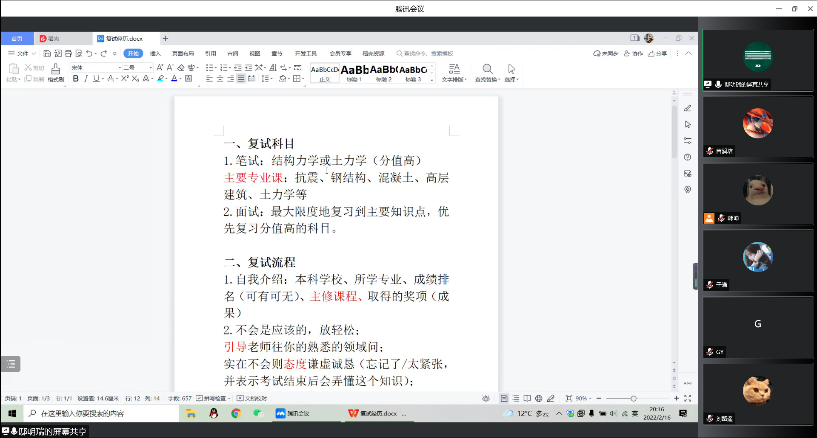Click the new tab plus button
This screenshot has width=817, height=438.
coord(165,38)
